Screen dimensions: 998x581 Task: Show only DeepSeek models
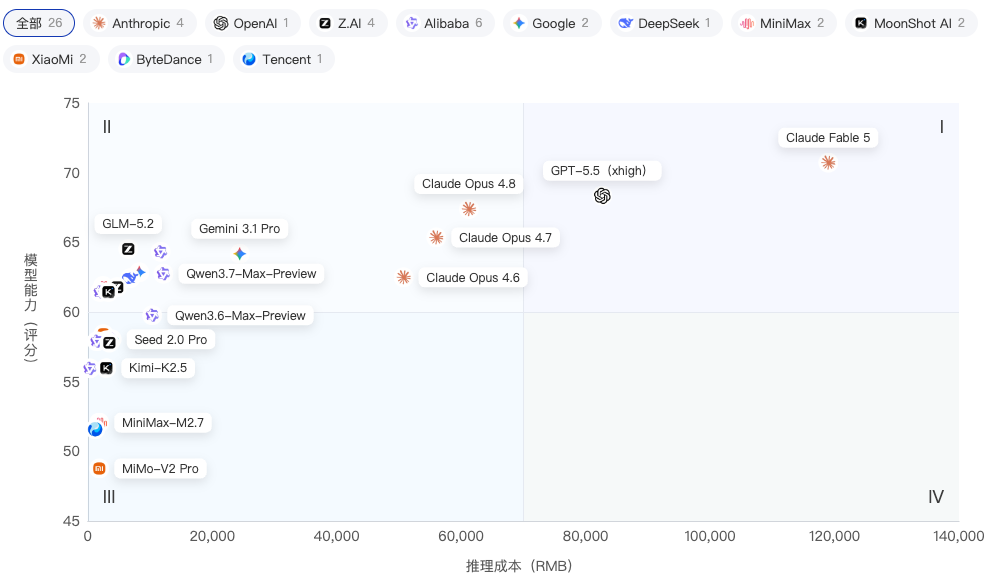click(x=666, y=24)
